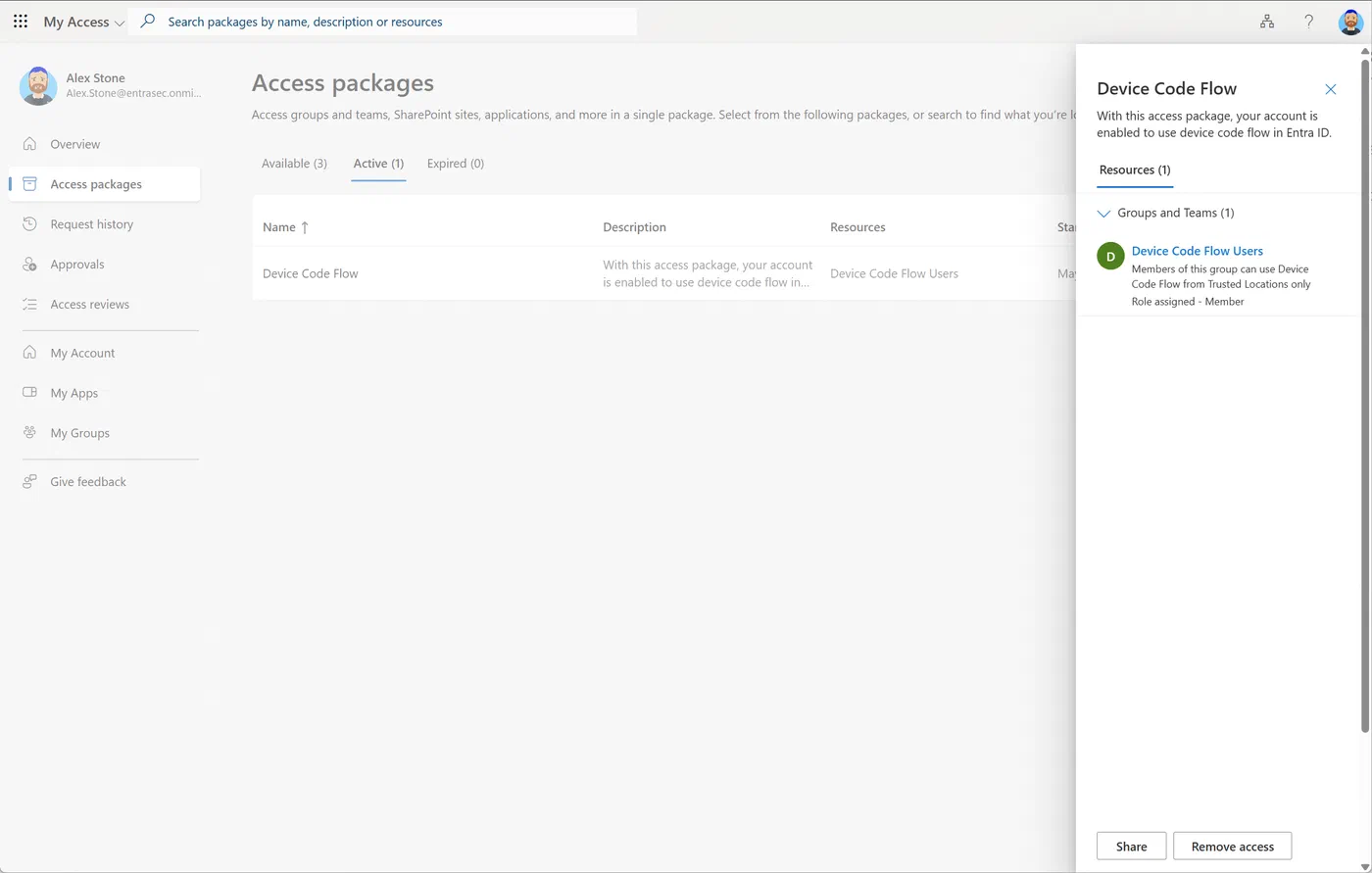
Task: Click the Resources column header
Action: coord(857,227)
